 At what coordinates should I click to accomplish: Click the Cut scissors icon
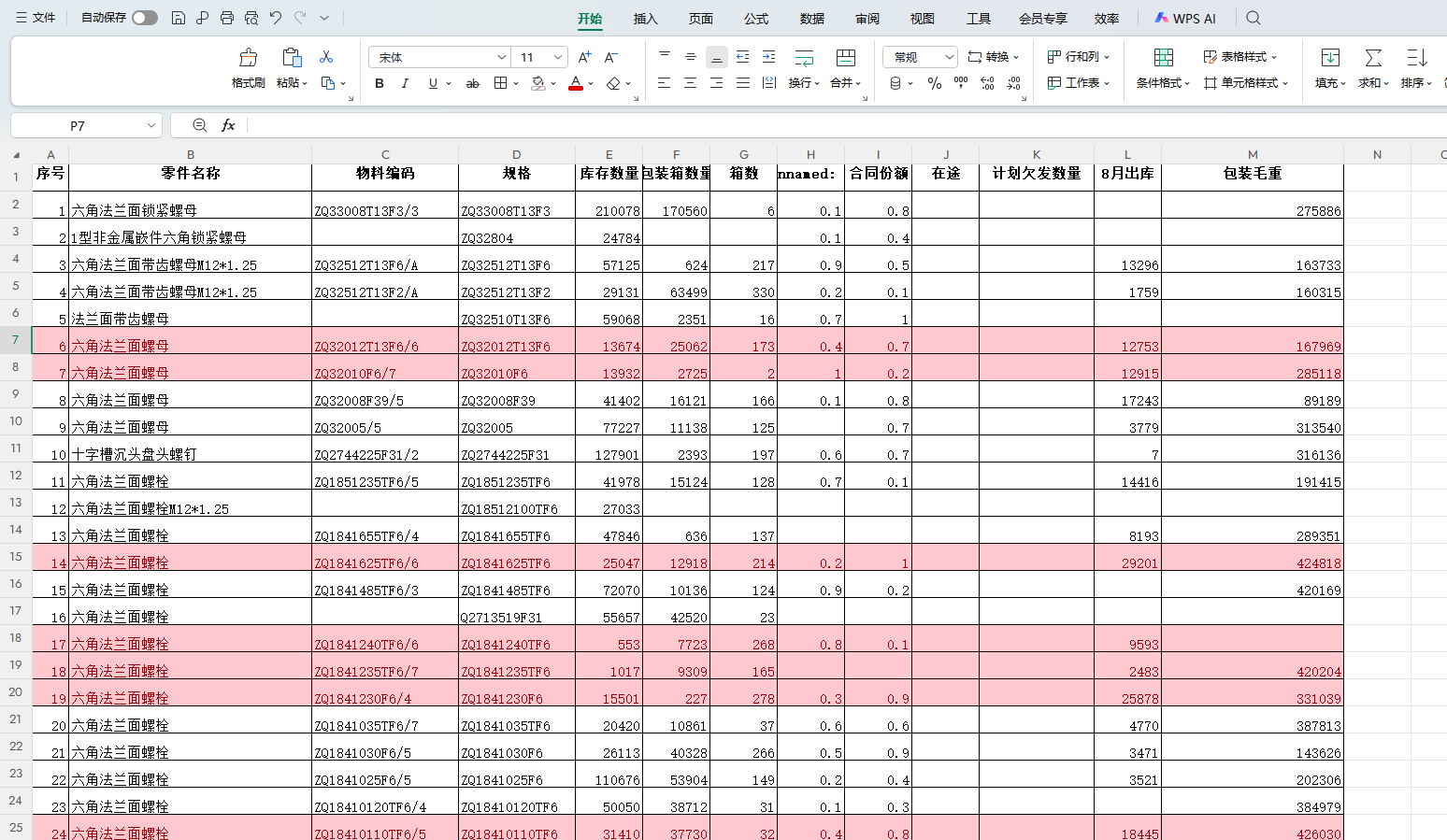pyautogui.click(x=326, y=57)
